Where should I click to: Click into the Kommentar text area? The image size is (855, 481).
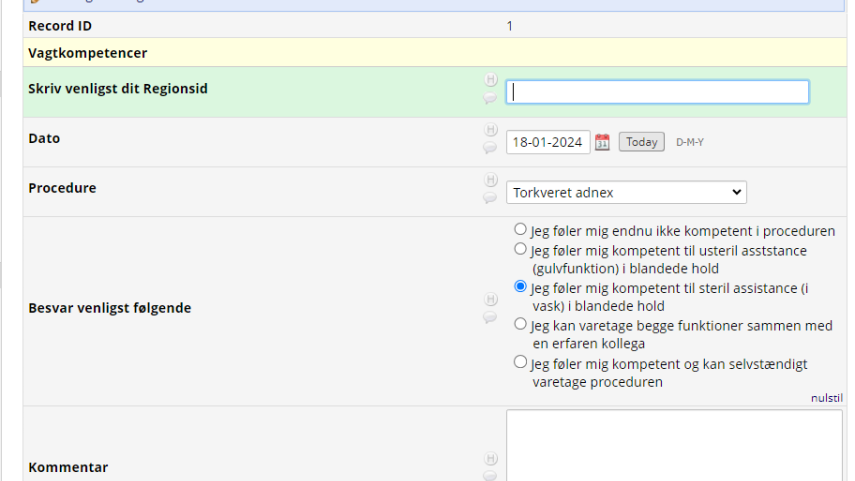pos(674,445)
